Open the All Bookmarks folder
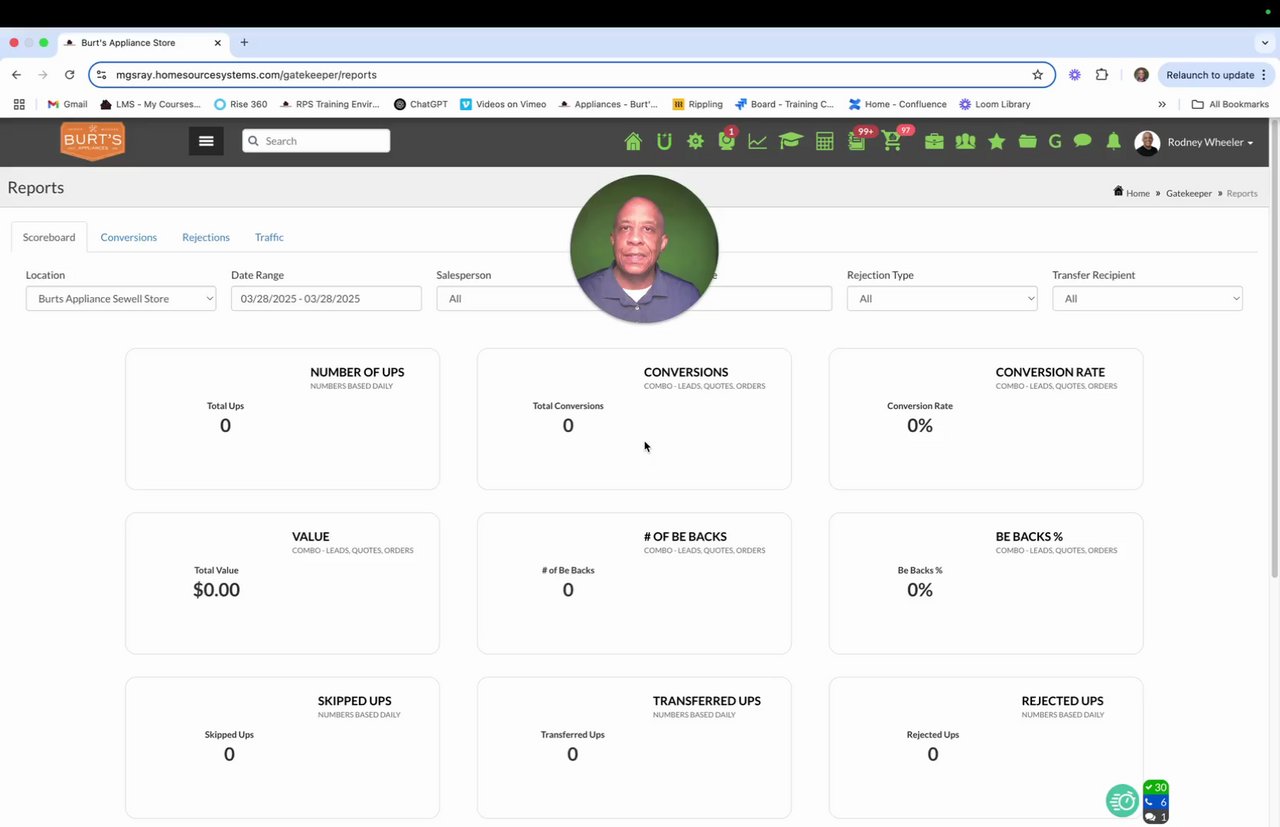Viewport: 1280px width, 827px height. pos(1230,104)
